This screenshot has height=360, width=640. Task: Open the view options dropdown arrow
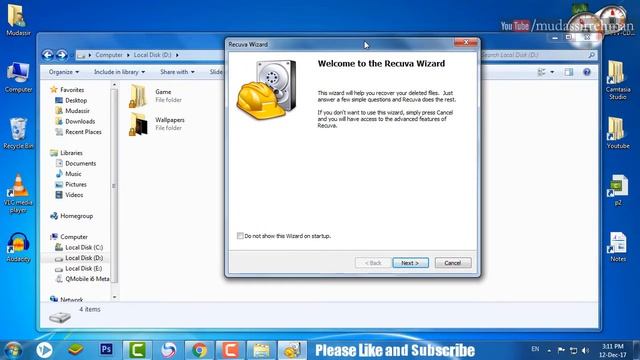552,72
